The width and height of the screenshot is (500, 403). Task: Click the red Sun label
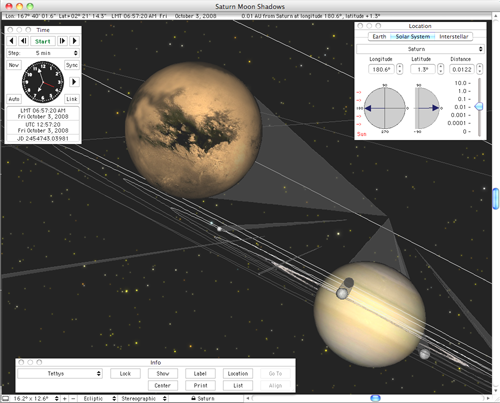click(362, 134)
